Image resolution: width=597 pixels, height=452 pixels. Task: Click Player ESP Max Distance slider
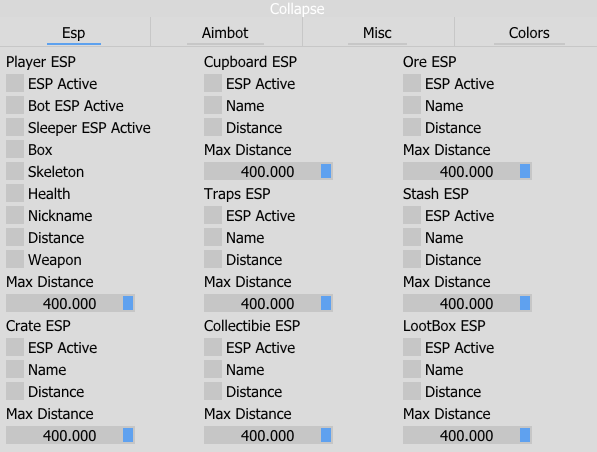(x=70, y=303)
